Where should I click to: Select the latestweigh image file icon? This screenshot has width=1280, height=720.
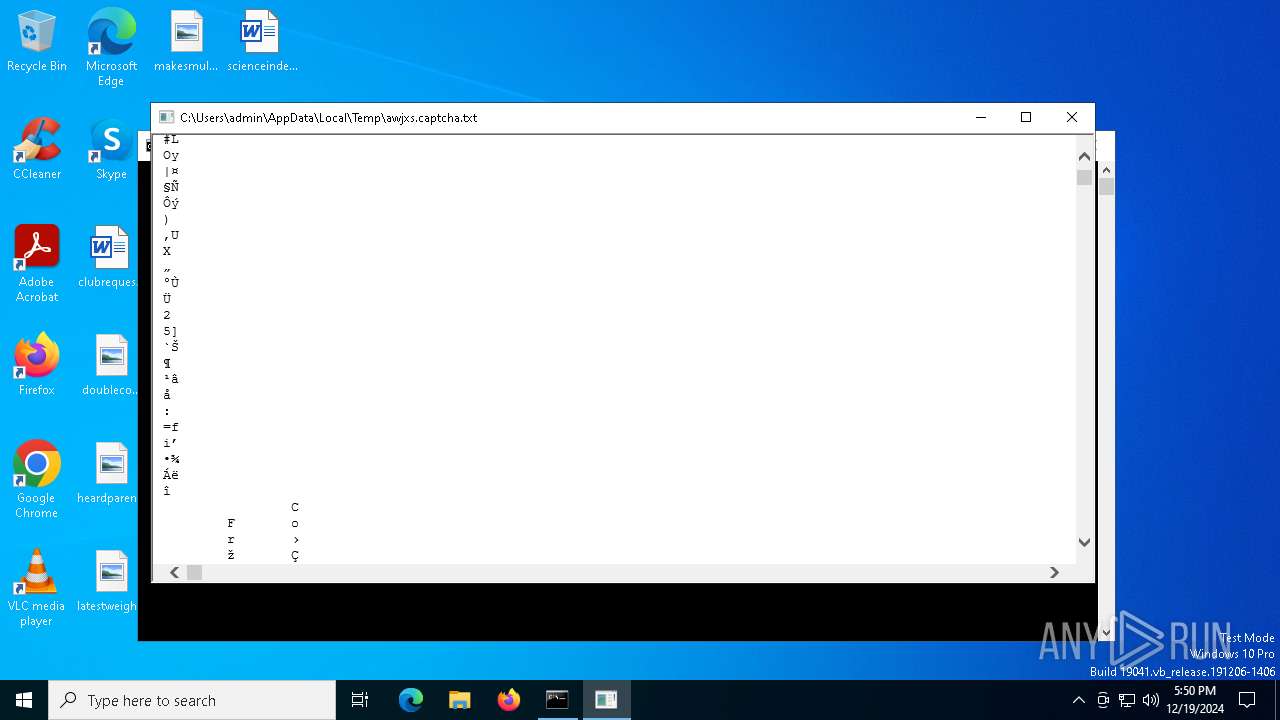(108, 581)
